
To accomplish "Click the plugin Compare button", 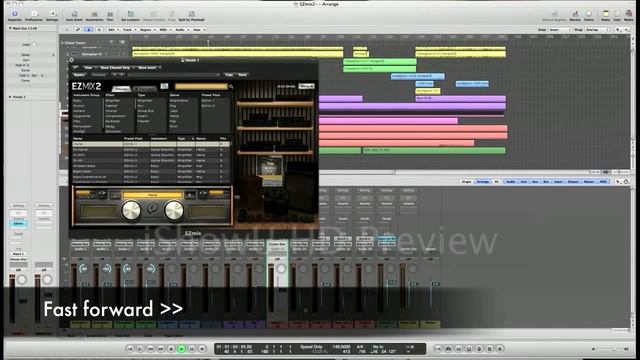I will [99, 75].
